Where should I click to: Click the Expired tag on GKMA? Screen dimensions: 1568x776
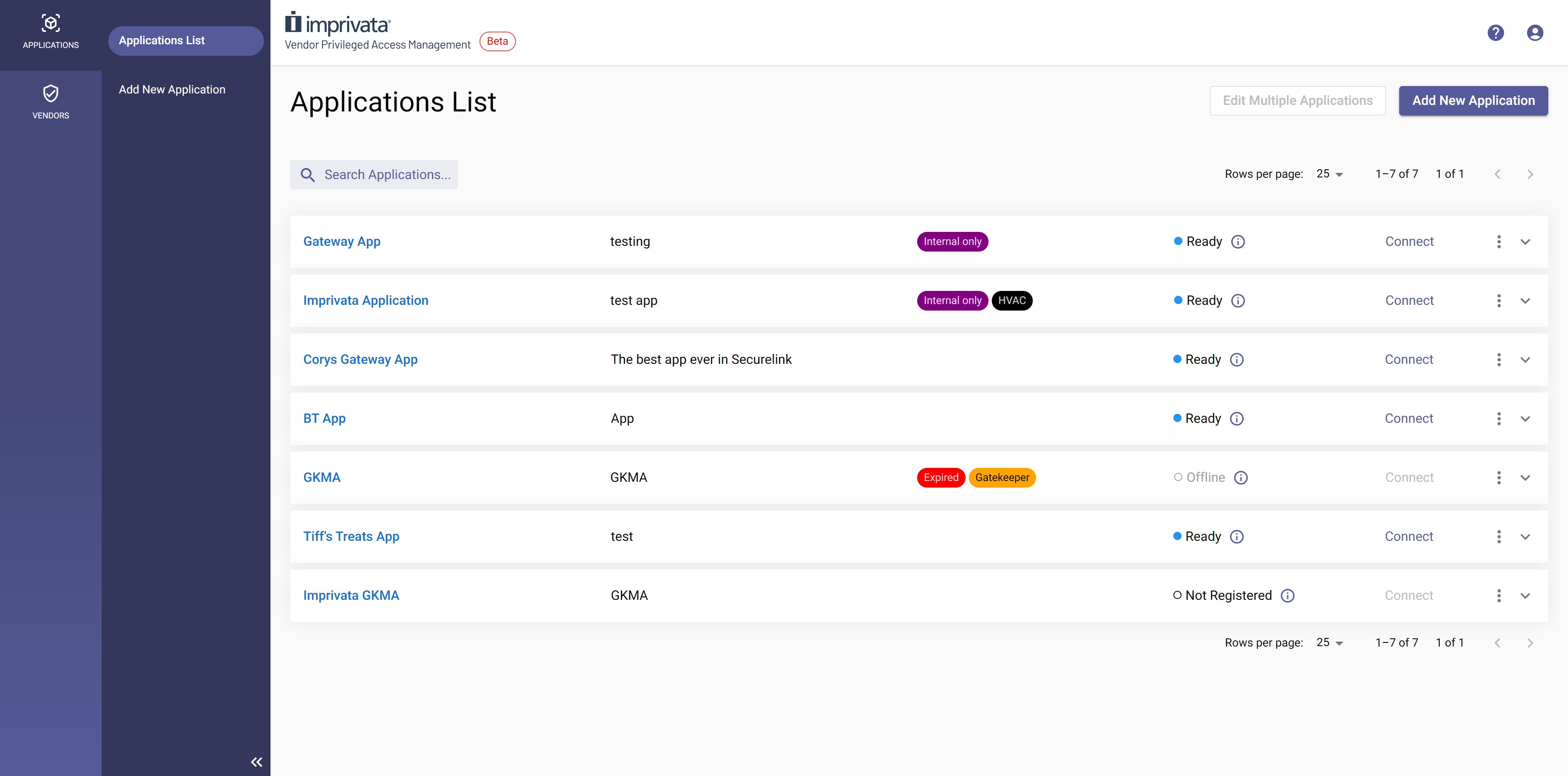click(941, 478)
